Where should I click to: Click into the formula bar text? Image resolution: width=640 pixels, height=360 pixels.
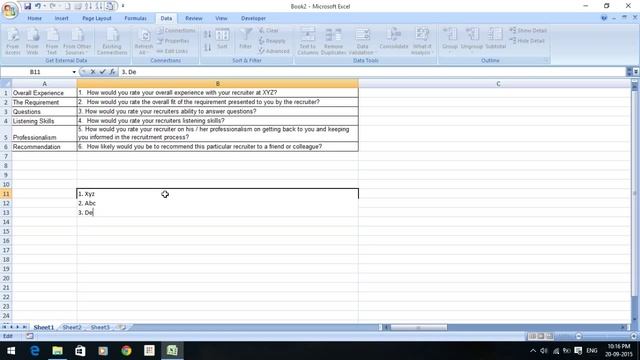tap(372, 72)
